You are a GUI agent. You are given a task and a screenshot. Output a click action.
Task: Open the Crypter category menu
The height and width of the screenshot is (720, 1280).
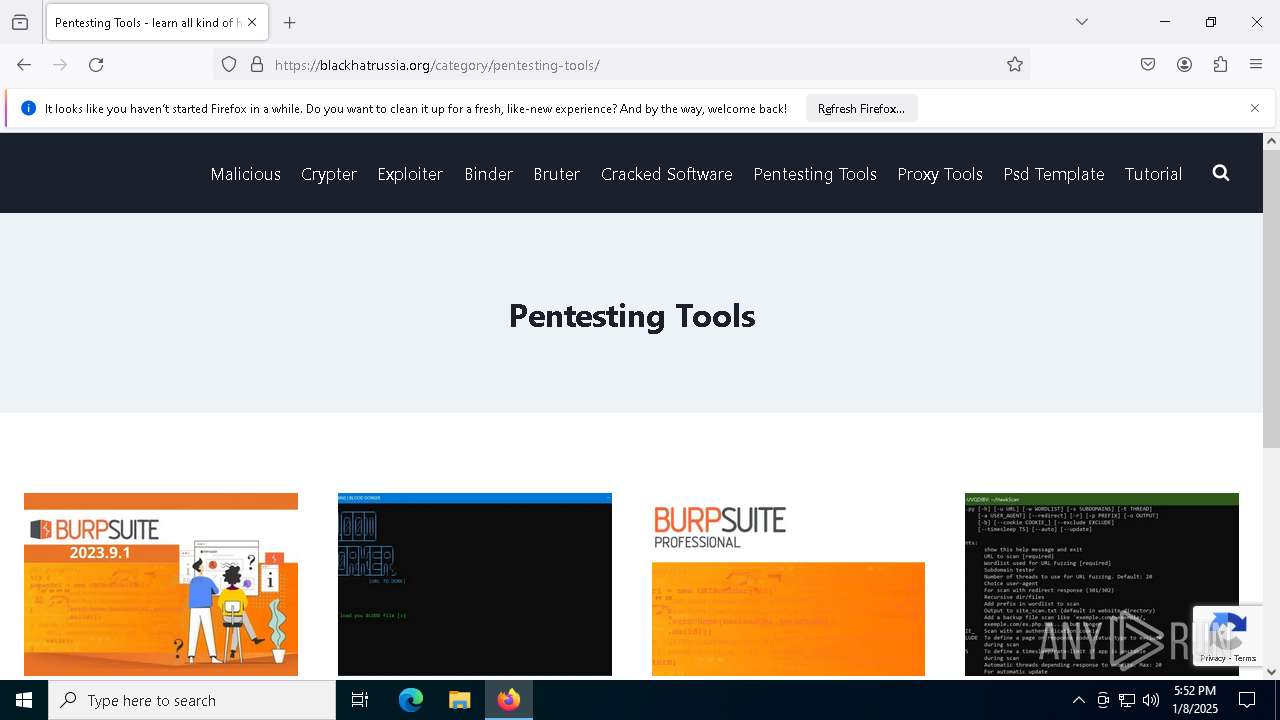[x=329, y=174]
